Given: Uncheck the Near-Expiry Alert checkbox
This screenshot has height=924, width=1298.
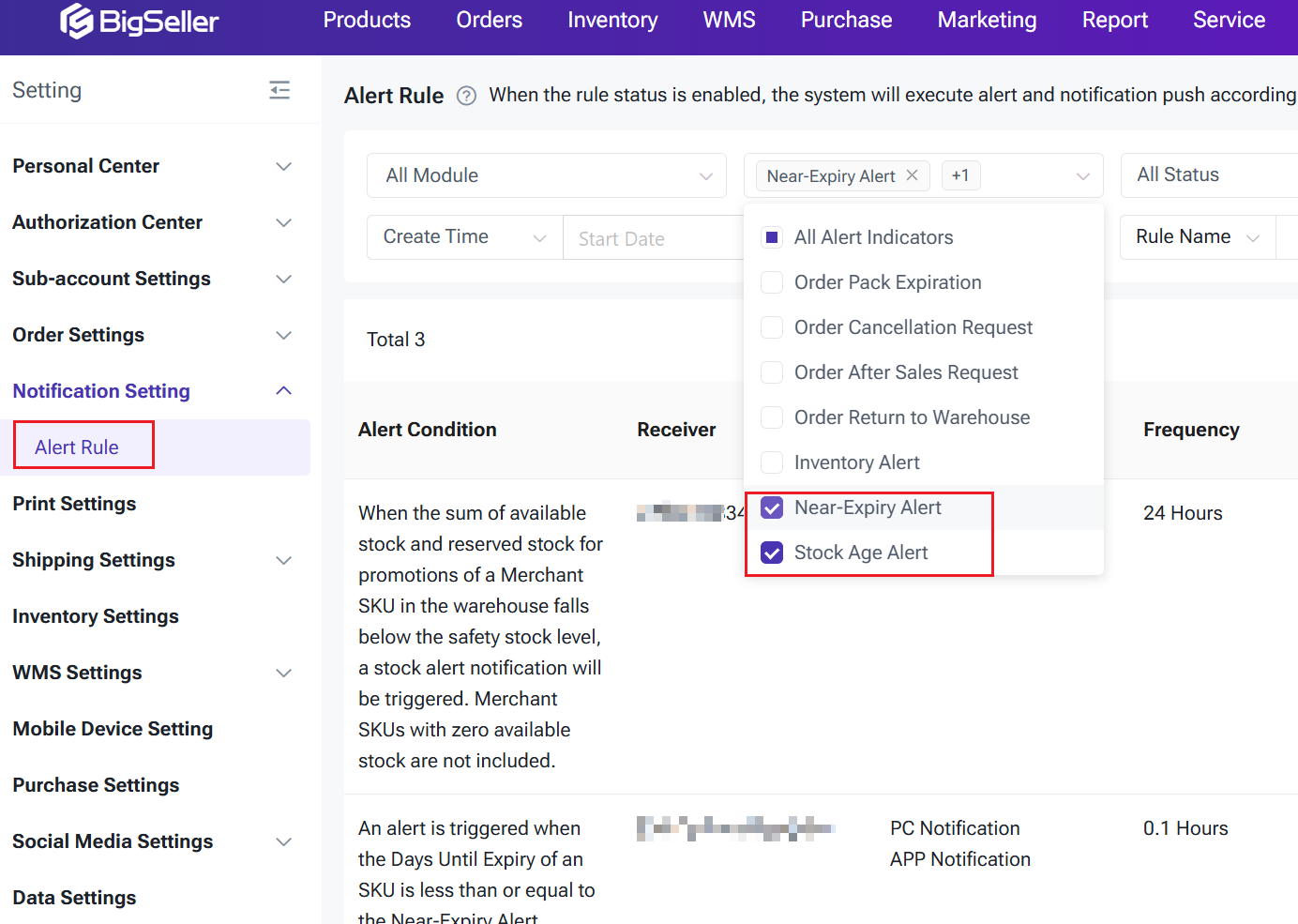Looking at the screenshot, I should tap(772, 507).
